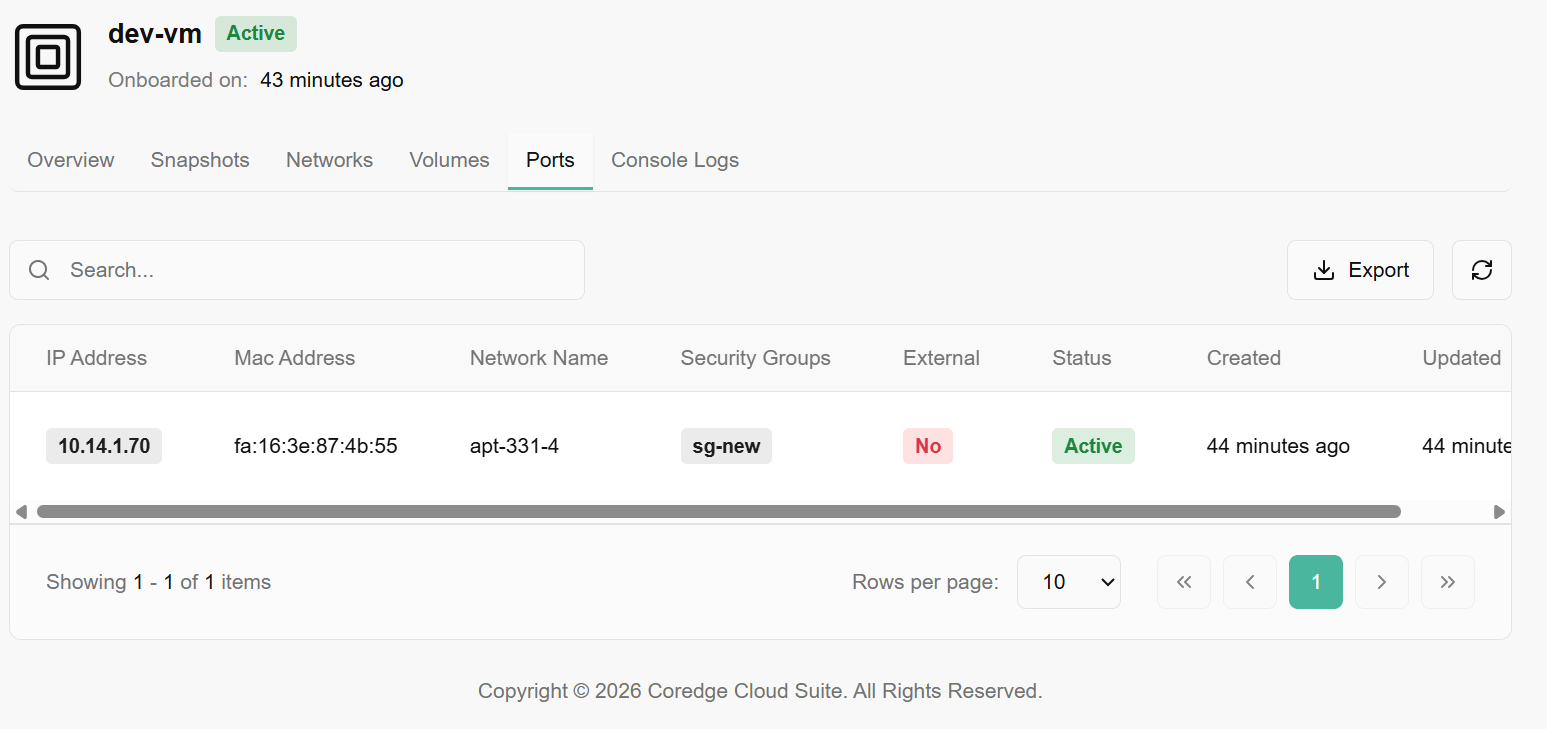Click scrollbar right arrow

point(1499,512)
